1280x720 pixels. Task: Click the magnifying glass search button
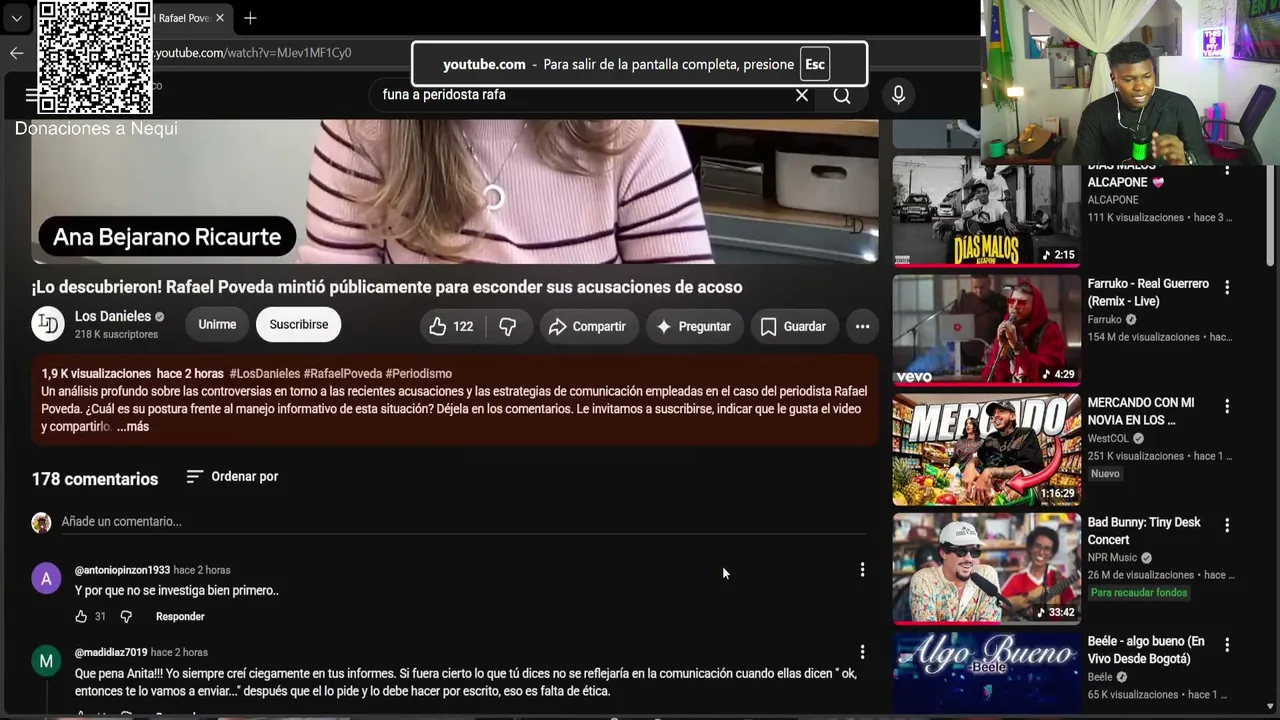(842, 95)
